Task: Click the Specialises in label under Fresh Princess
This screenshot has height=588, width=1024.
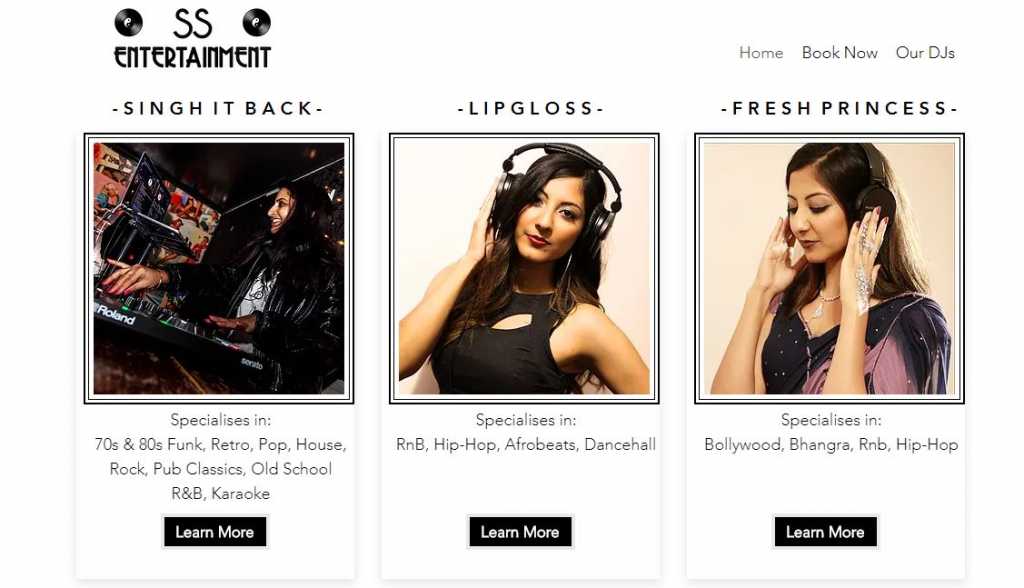Action: click(x=831, y=420)
